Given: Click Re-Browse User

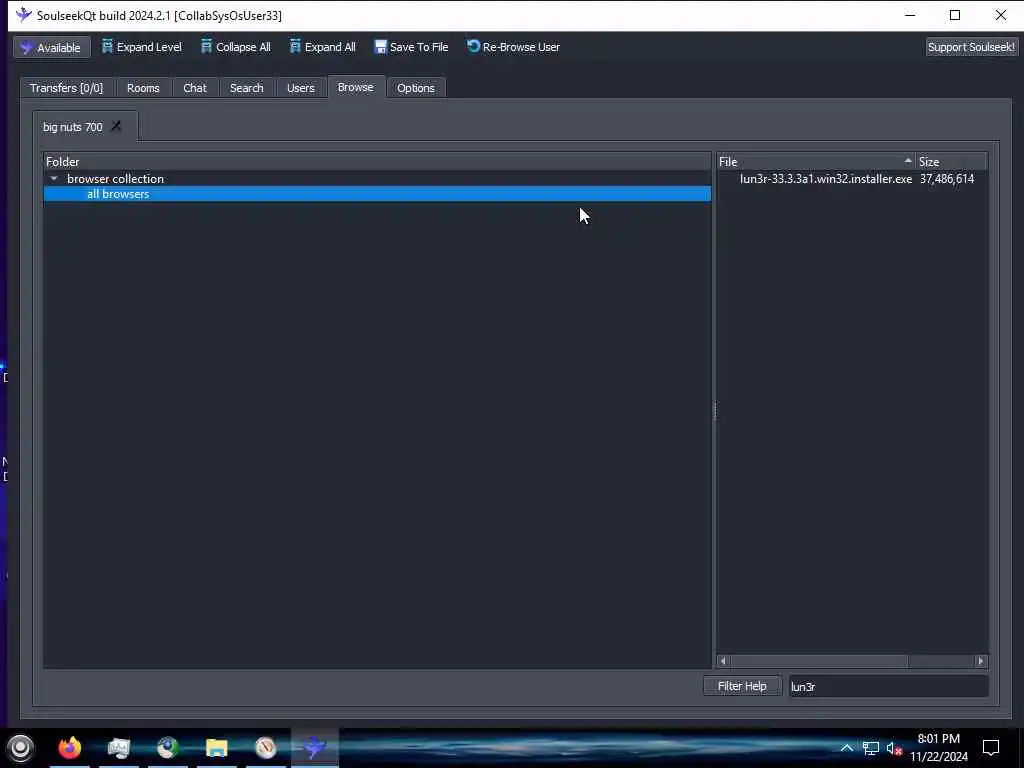Looking at the screenshot, I should [x=513, y=47].
